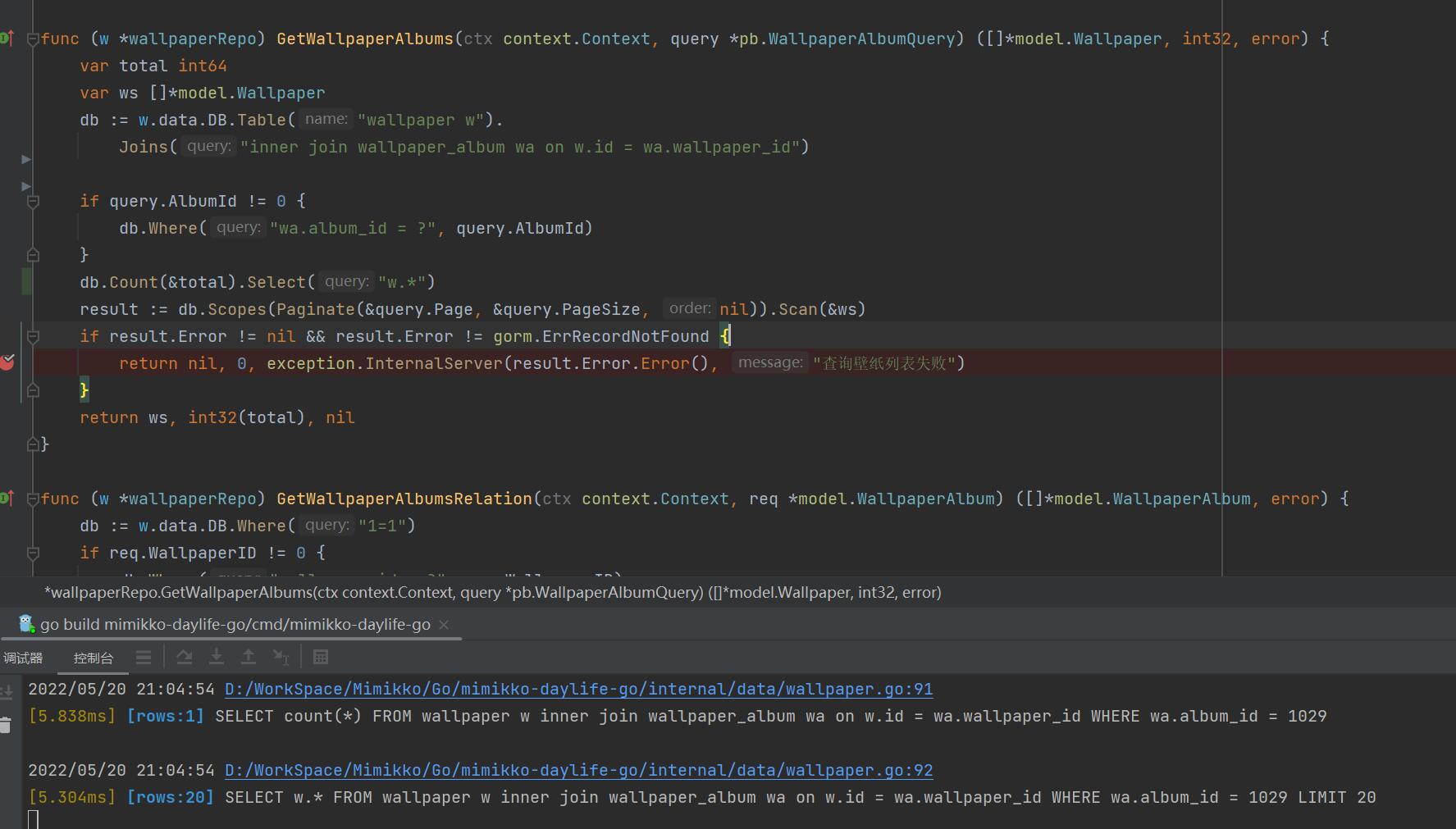Viewport: 1456px width, 829px height.
Task: Collapse the GetWallpaperAlbumsRelation function fold marker
Action: pos(33,499)
